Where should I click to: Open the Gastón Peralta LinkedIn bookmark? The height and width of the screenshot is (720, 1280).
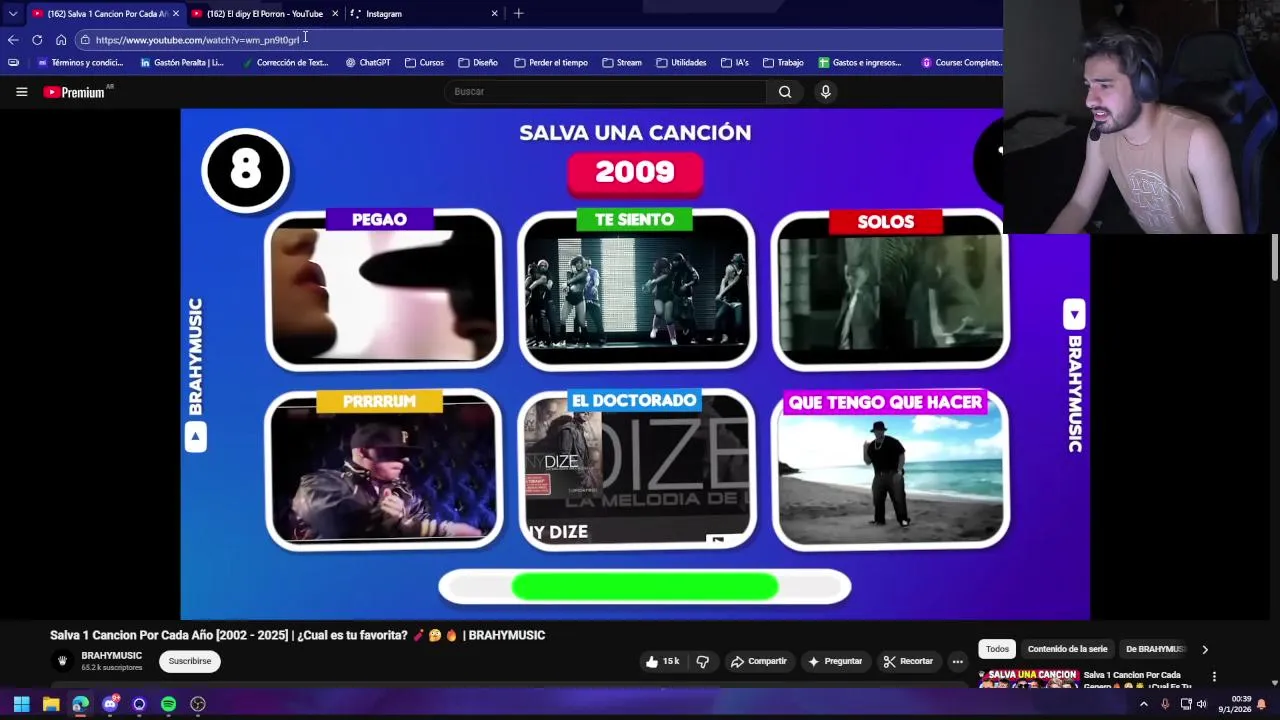point(182,62)
